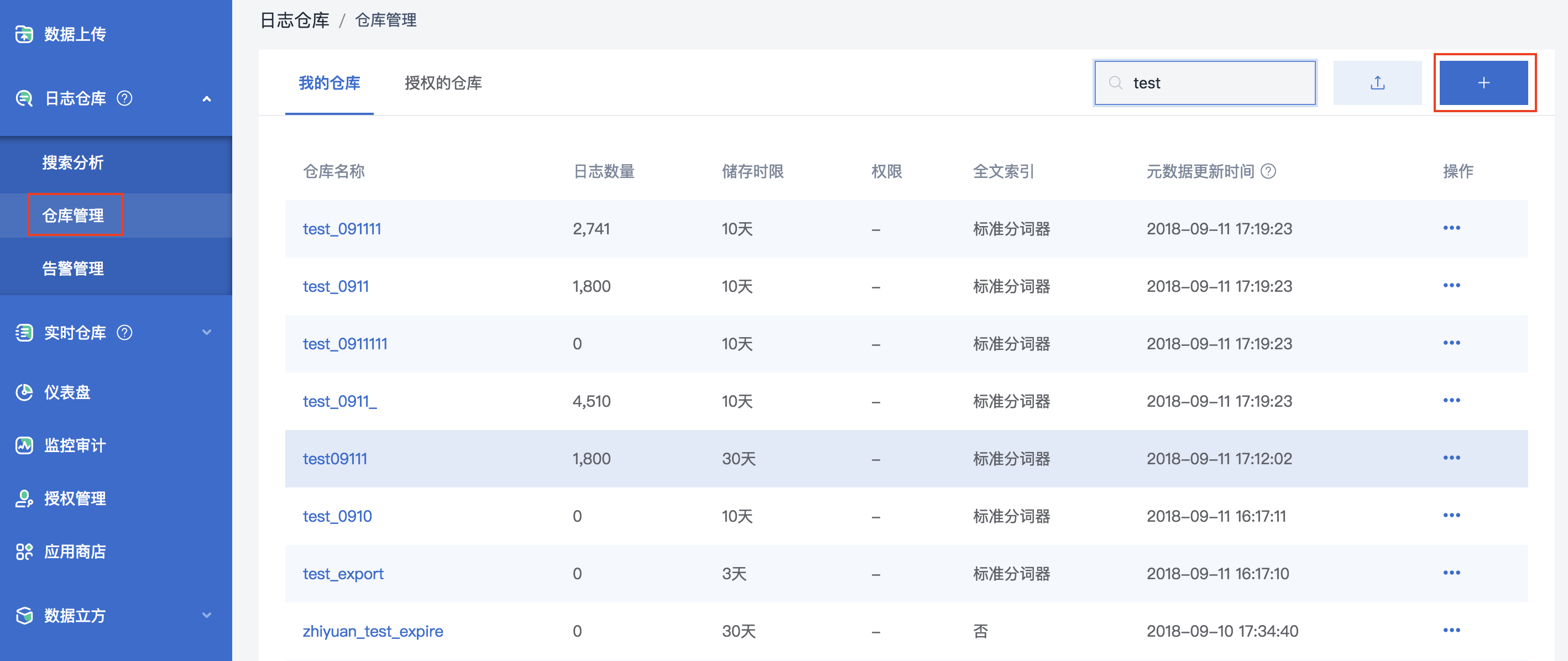The width and height of the screenshot is (1568, 661).
Task: Collapse the 日志仓库 menu arrow
Action: [207, 98]
